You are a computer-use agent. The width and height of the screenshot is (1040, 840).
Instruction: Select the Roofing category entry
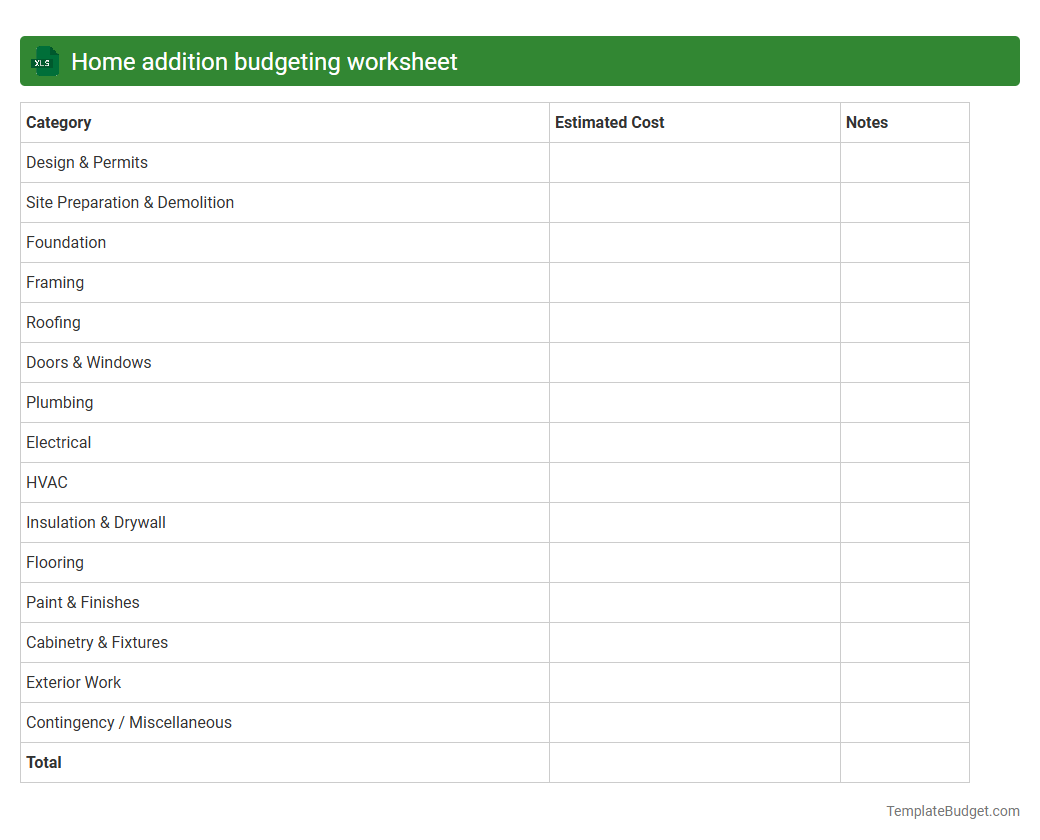pyautogui.click(x=53, y=322)
